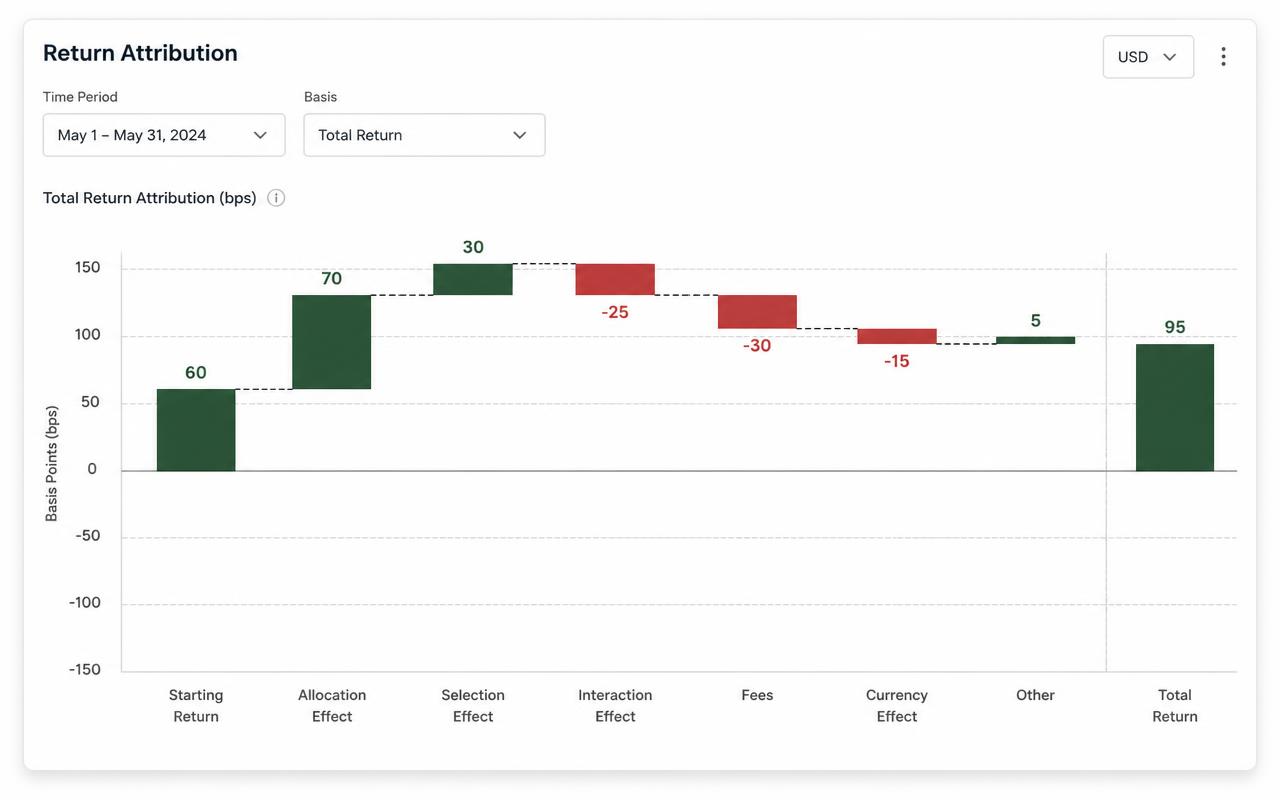The image size is (1280, 800).
Task: Click the -25 value label
Action: (x=615, y=313)
